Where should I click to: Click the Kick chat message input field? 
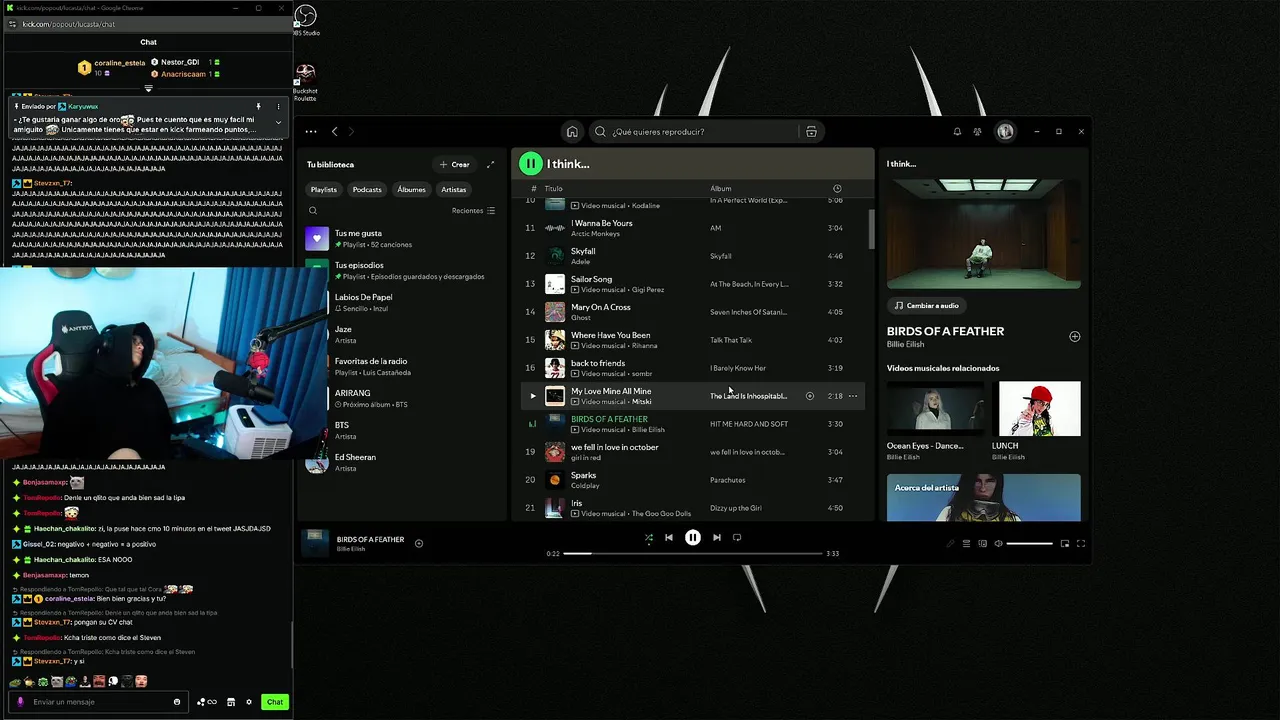click(97, 702)
